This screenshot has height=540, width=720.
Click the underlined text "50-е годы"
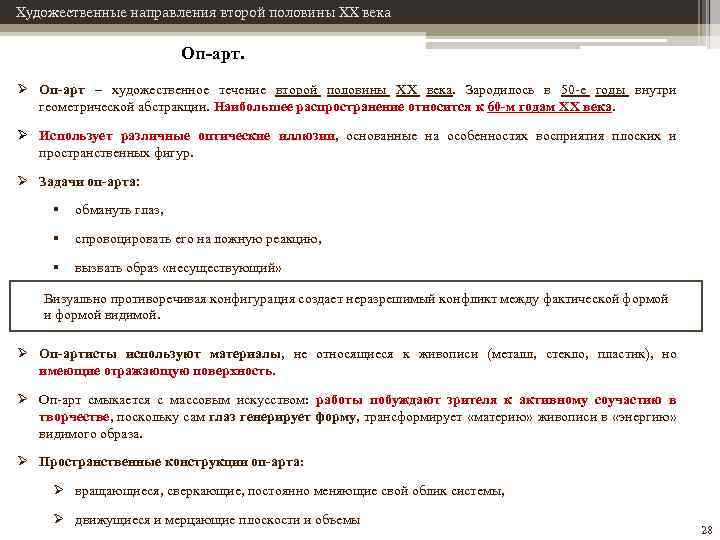coord(594,90)
